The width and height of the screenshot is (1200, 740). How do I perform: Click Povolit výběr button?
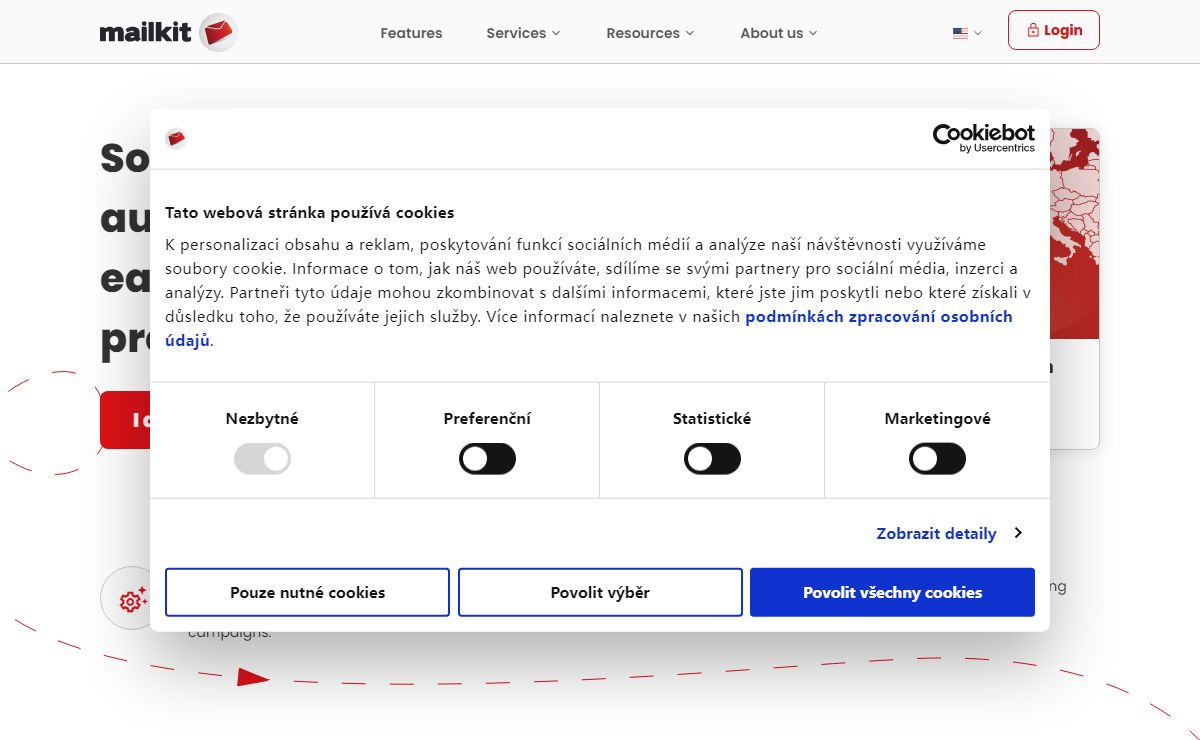point(600,592)
